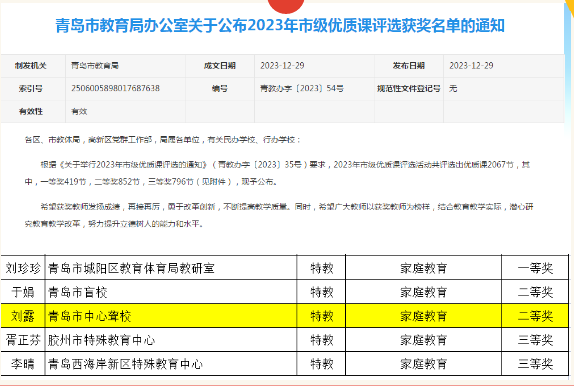Select the 发布日期 label
The width and height of the screenshot is (574, 386).
(x=409, y=66)
